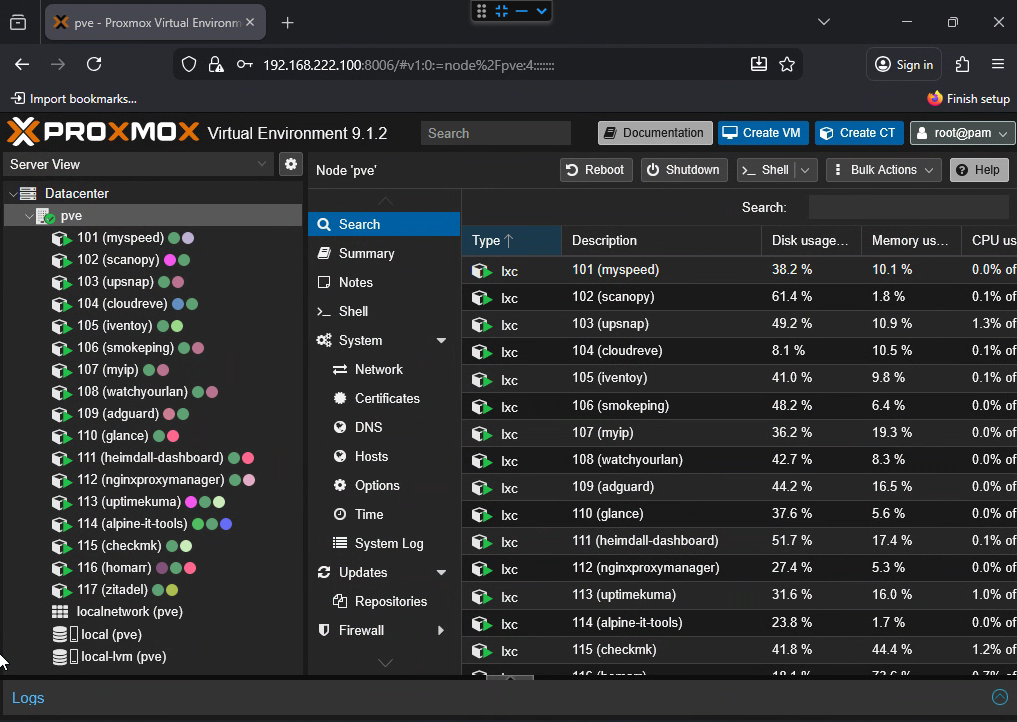Click the gear settings icon beside Server View

coord(291,164)
